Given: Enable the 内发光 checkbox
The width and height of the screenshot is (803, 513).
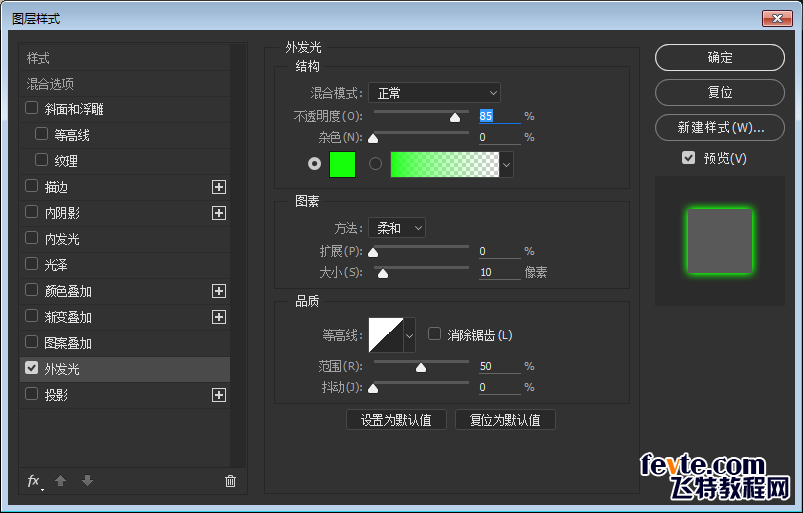Looking at the screenshot, I should point(32,238).
